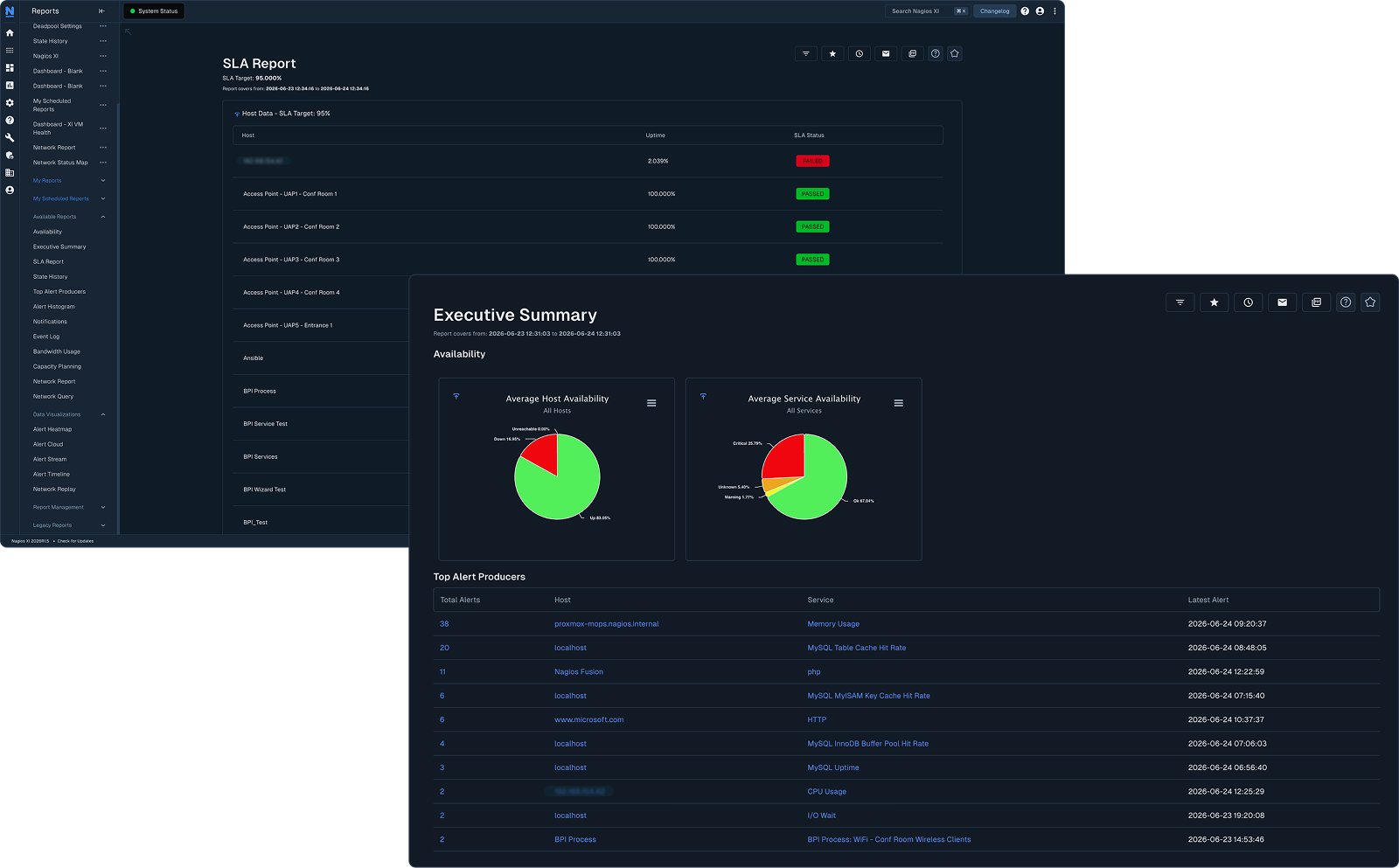Click the Changelog button
The width and height of the screenshot is (1399, 868).
994,11
